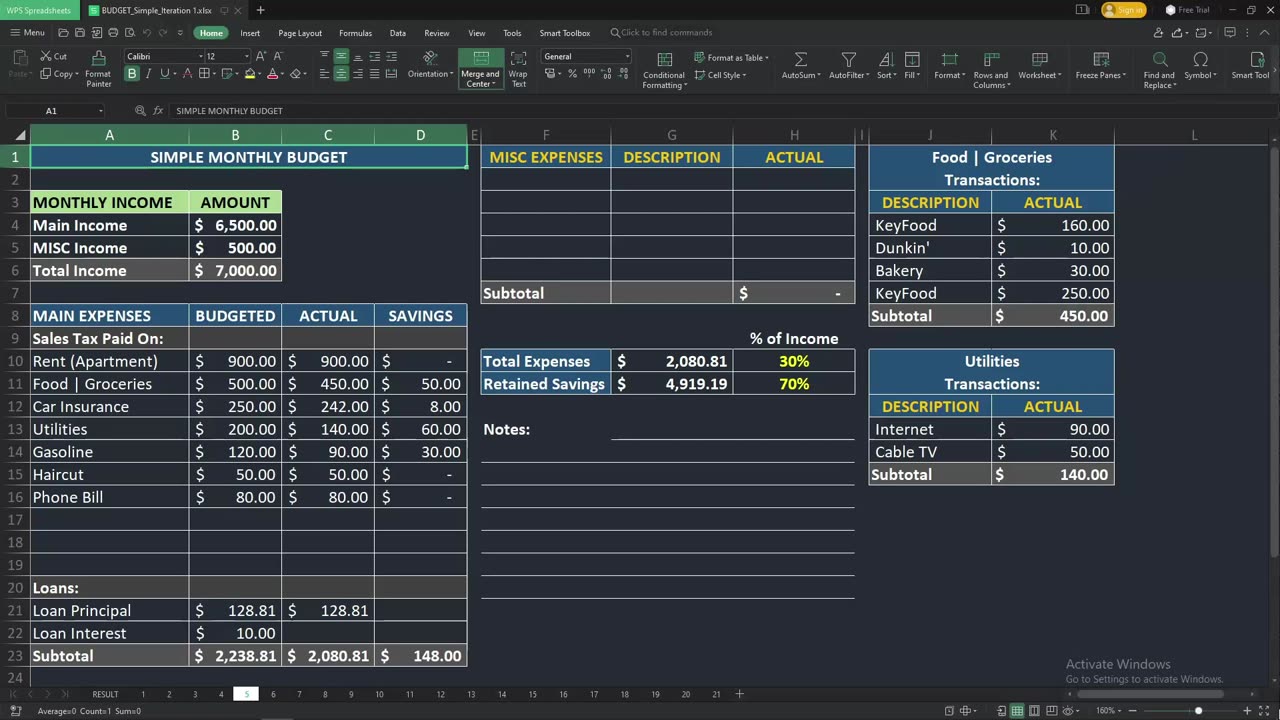Click the Percent Style icon

[x=573, y=74]
